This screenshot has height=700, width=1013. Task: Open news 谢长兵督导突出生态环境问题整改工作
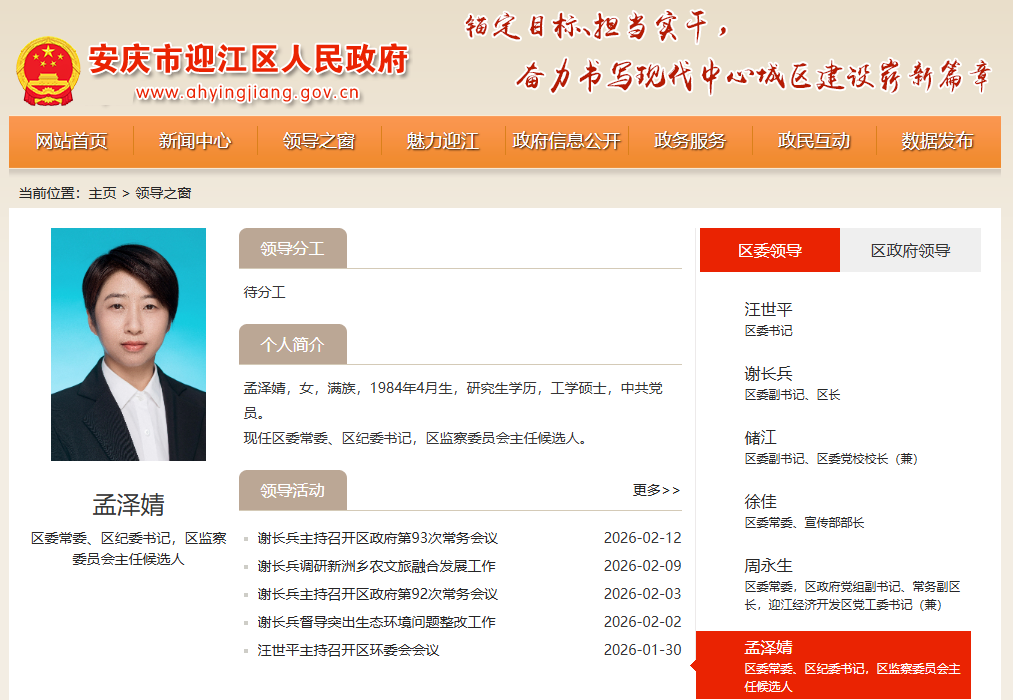click(376, 622)
